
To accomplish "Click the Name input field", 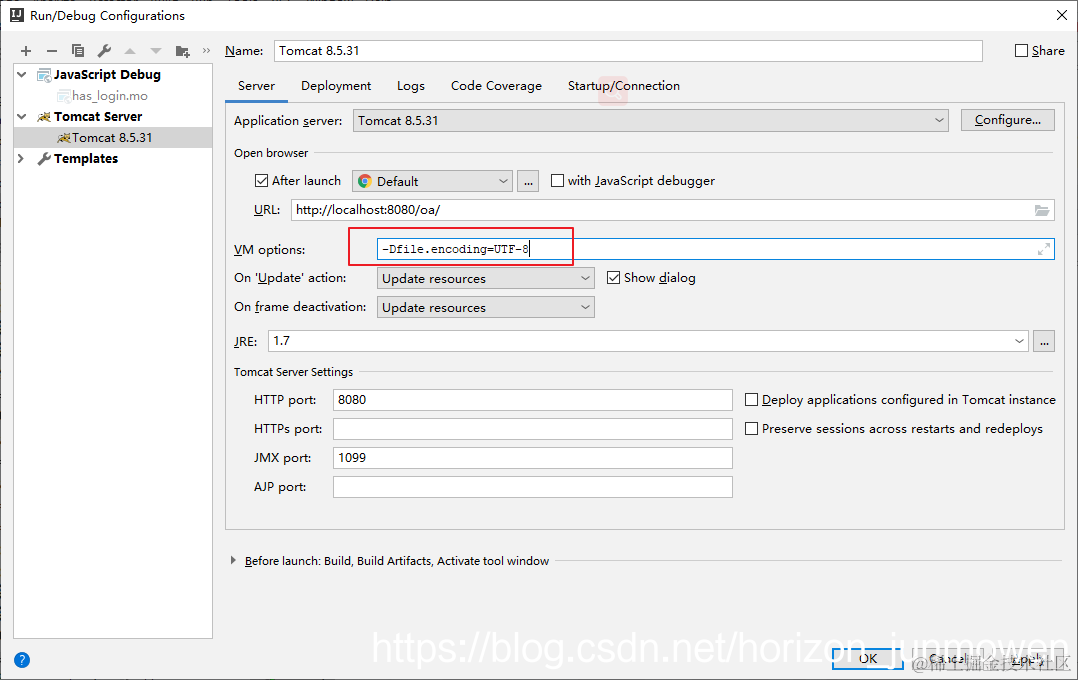I will tap(628, 51).
